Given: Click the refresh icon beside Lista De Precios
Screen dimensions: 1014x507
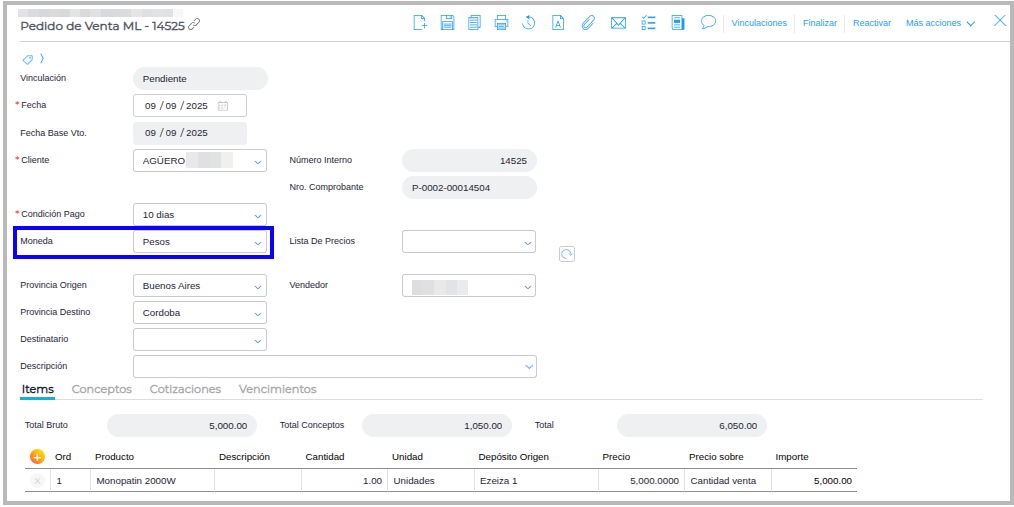Looking at the screenshot, I should pyautogui.click(x=567, y=255).
